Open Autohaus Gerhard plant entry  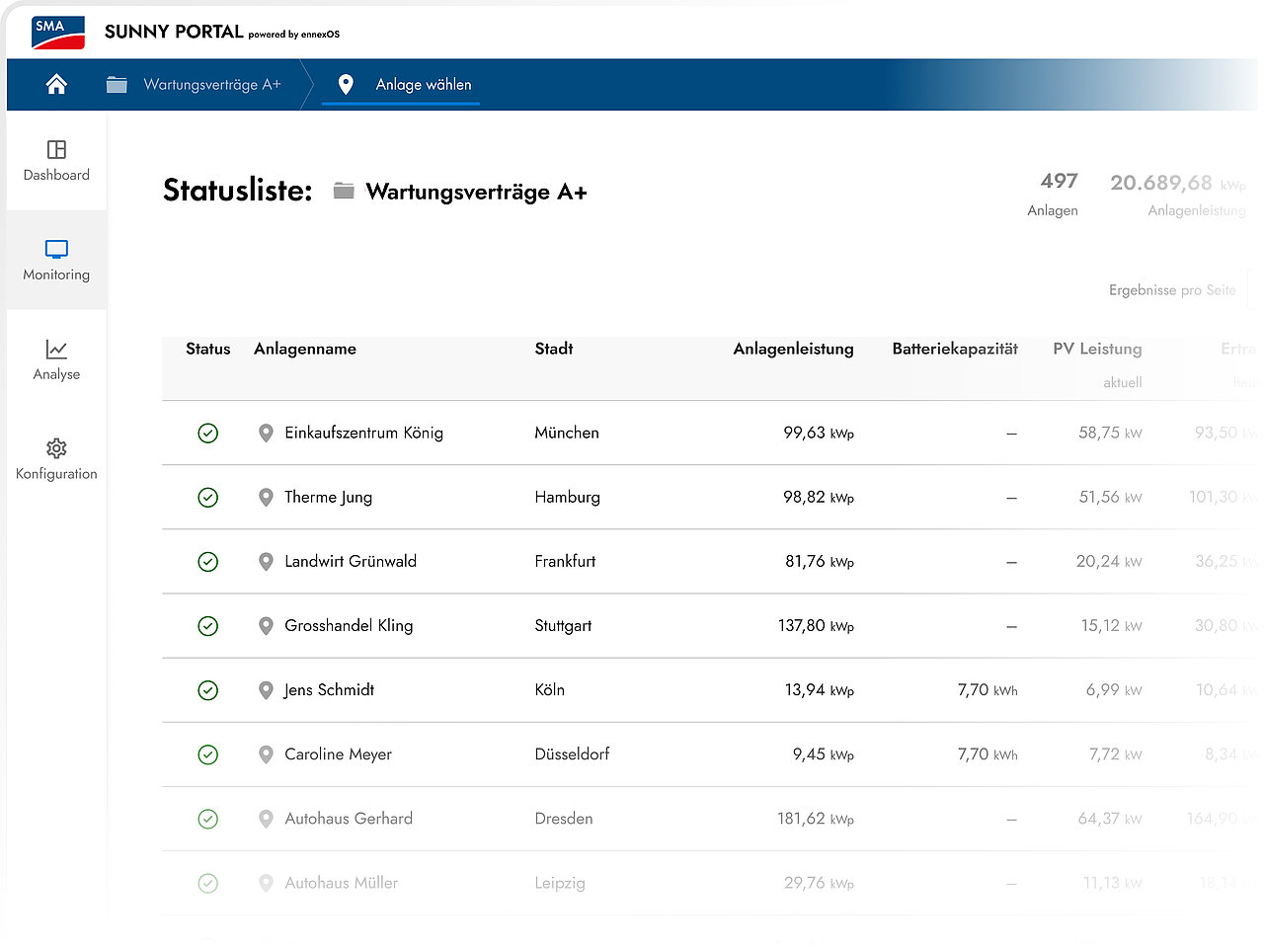(349, 819)
